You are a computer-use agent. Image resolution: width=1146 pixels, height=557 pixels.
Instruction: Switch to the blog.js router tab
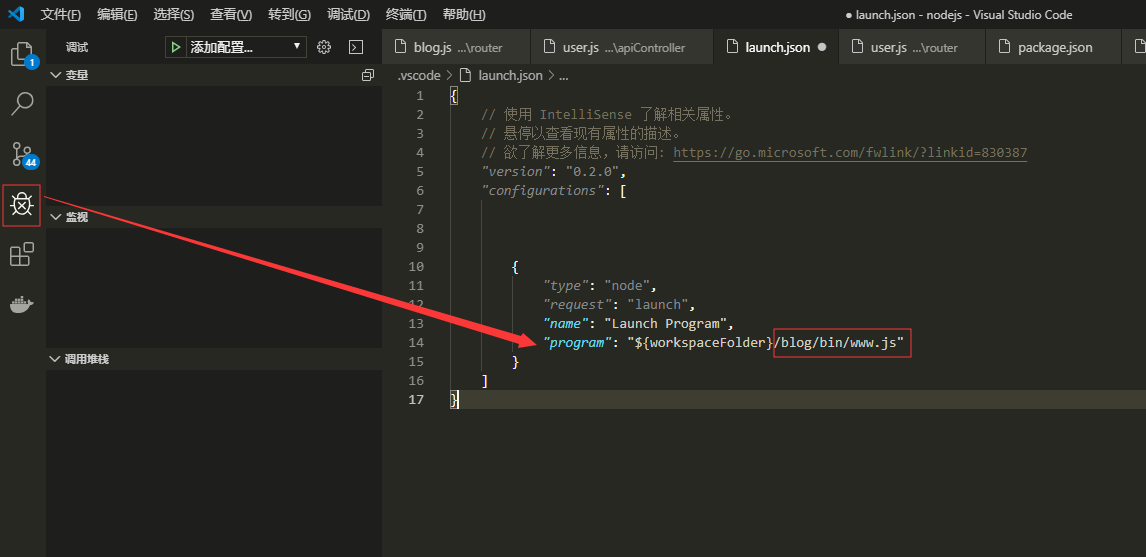click(x=457, y=47)
